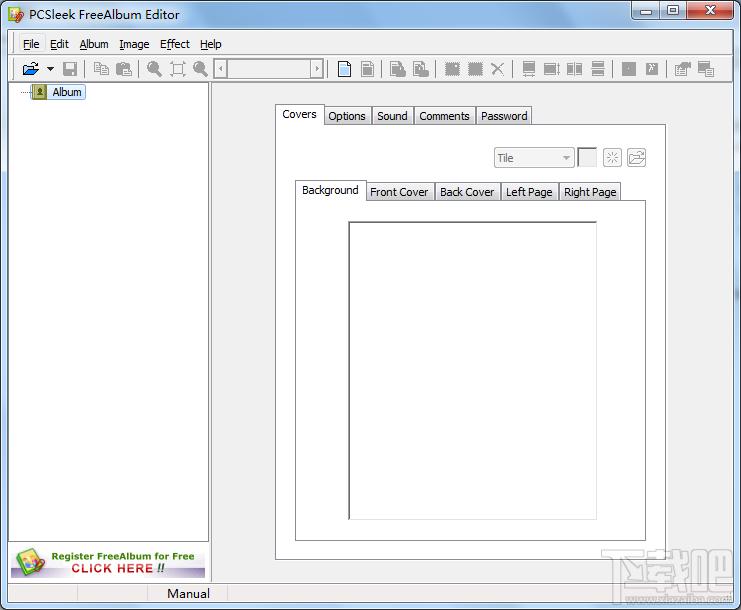Click the album properties export icon
The width and height of the screenshot is (741, 610).
coord(682,69)
